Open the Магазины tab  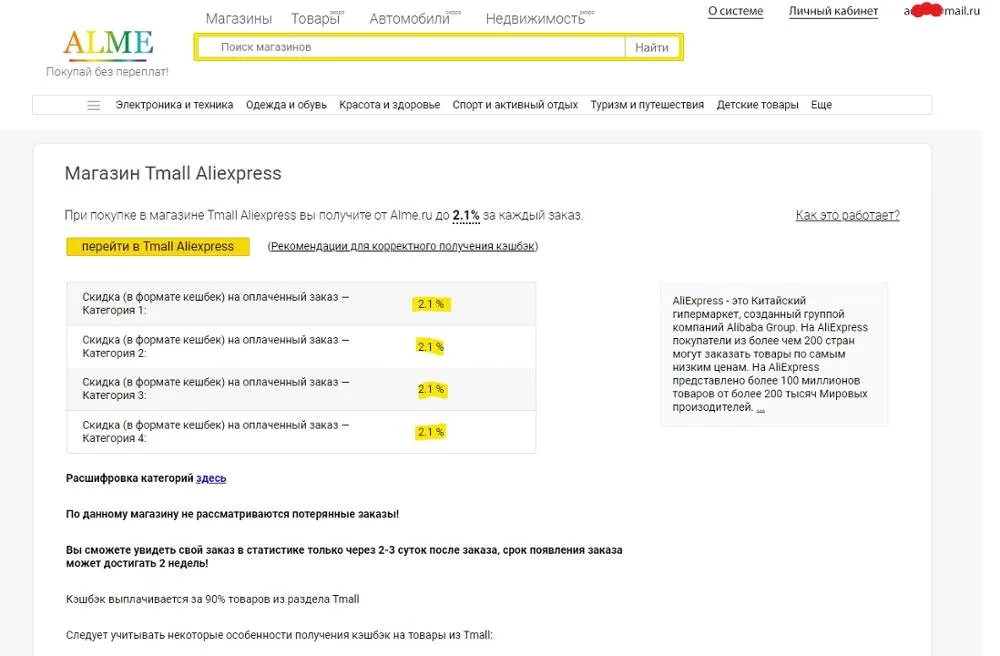[x=239, y=18]
